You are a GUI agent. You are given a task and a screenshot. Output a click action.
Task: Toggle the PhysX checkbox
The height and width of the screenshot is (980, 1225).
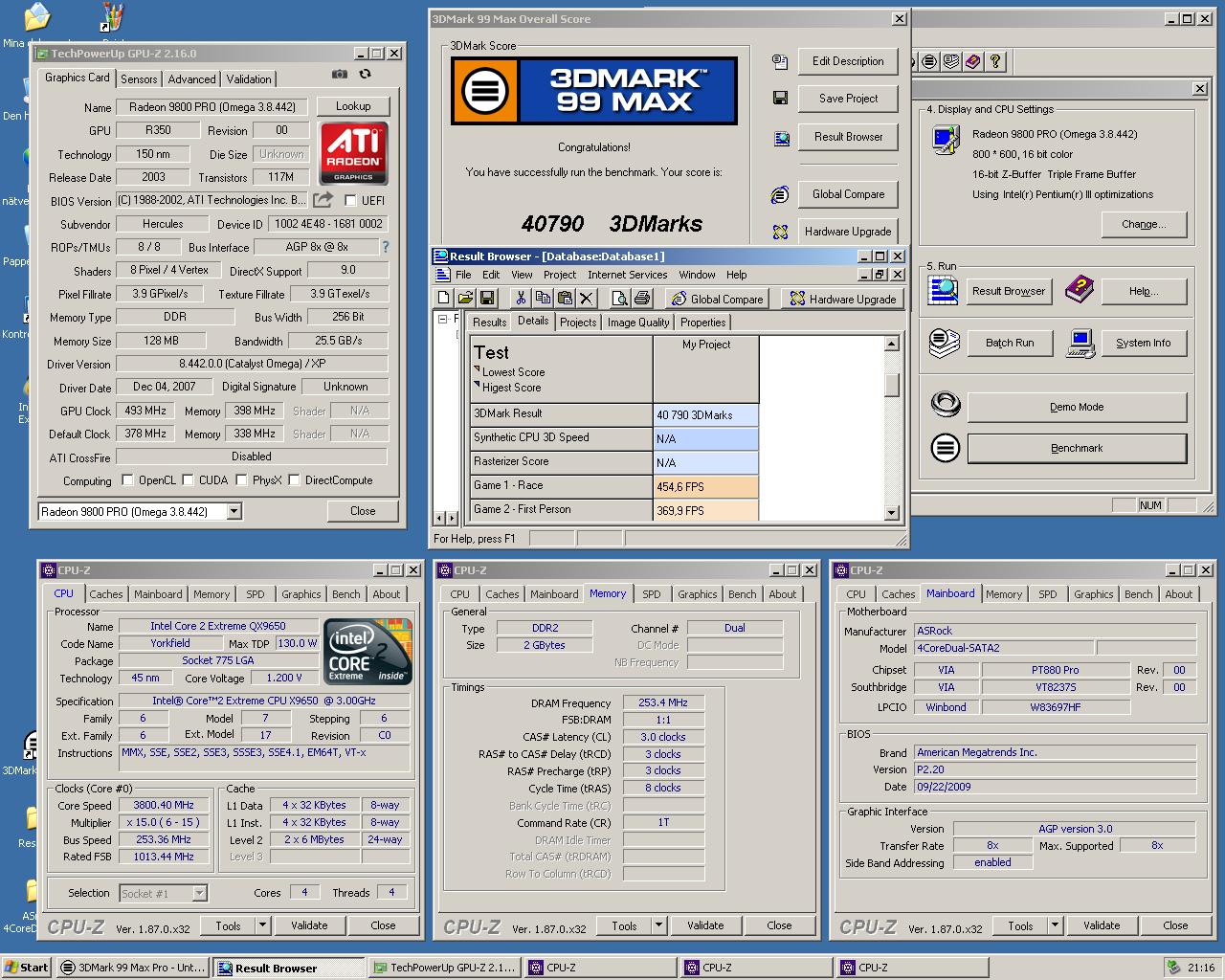coord(241,480)
